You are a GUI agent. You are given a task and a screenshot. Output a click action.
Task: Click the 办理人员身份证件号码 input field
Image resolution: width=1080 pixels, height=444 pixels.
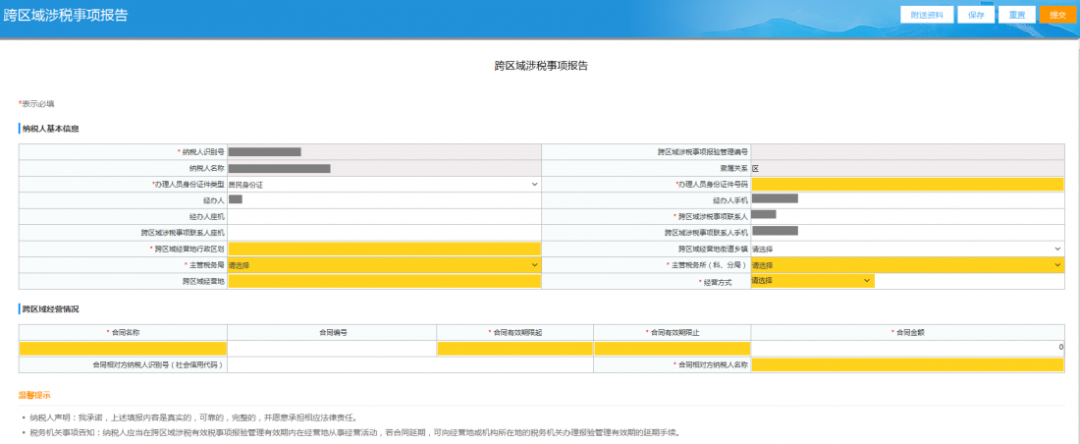(906, 184)
